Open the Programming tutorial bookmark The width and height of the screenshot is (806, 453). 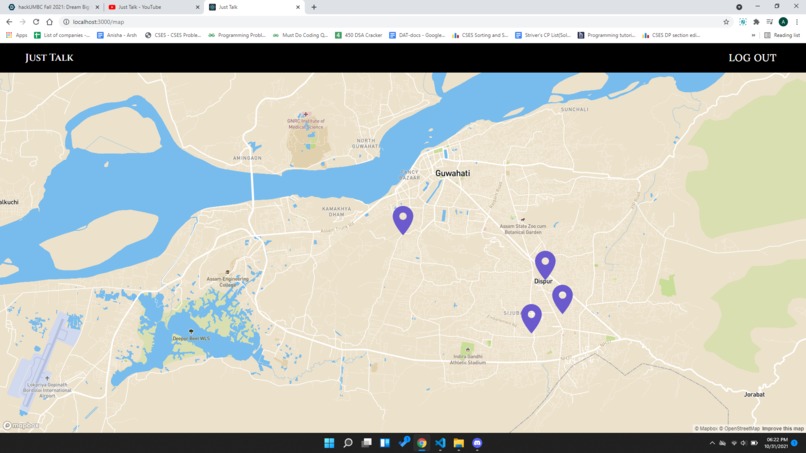pos(606,35)
